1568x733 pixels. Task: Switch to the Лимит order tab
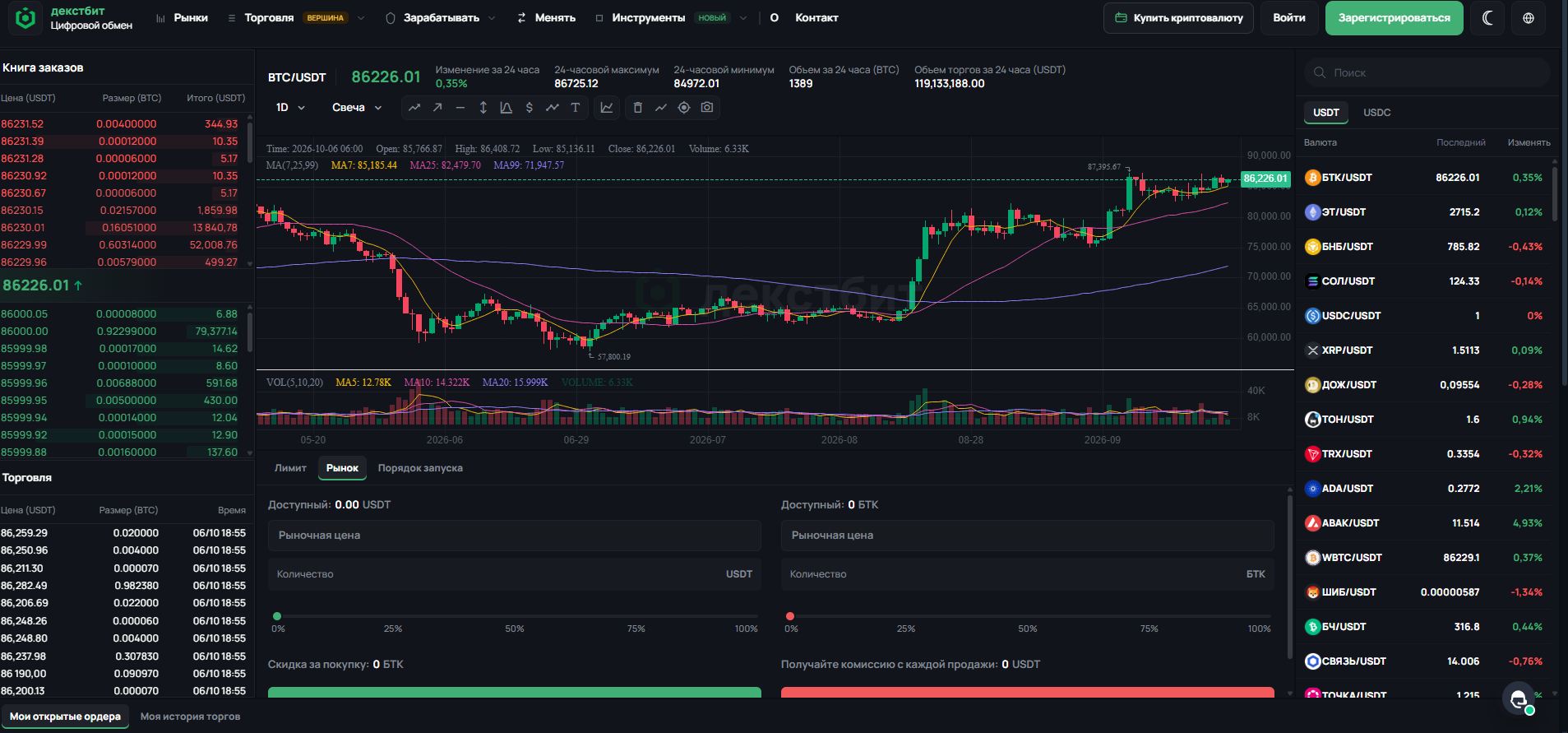pyautogui.click(x=290, y=468)
